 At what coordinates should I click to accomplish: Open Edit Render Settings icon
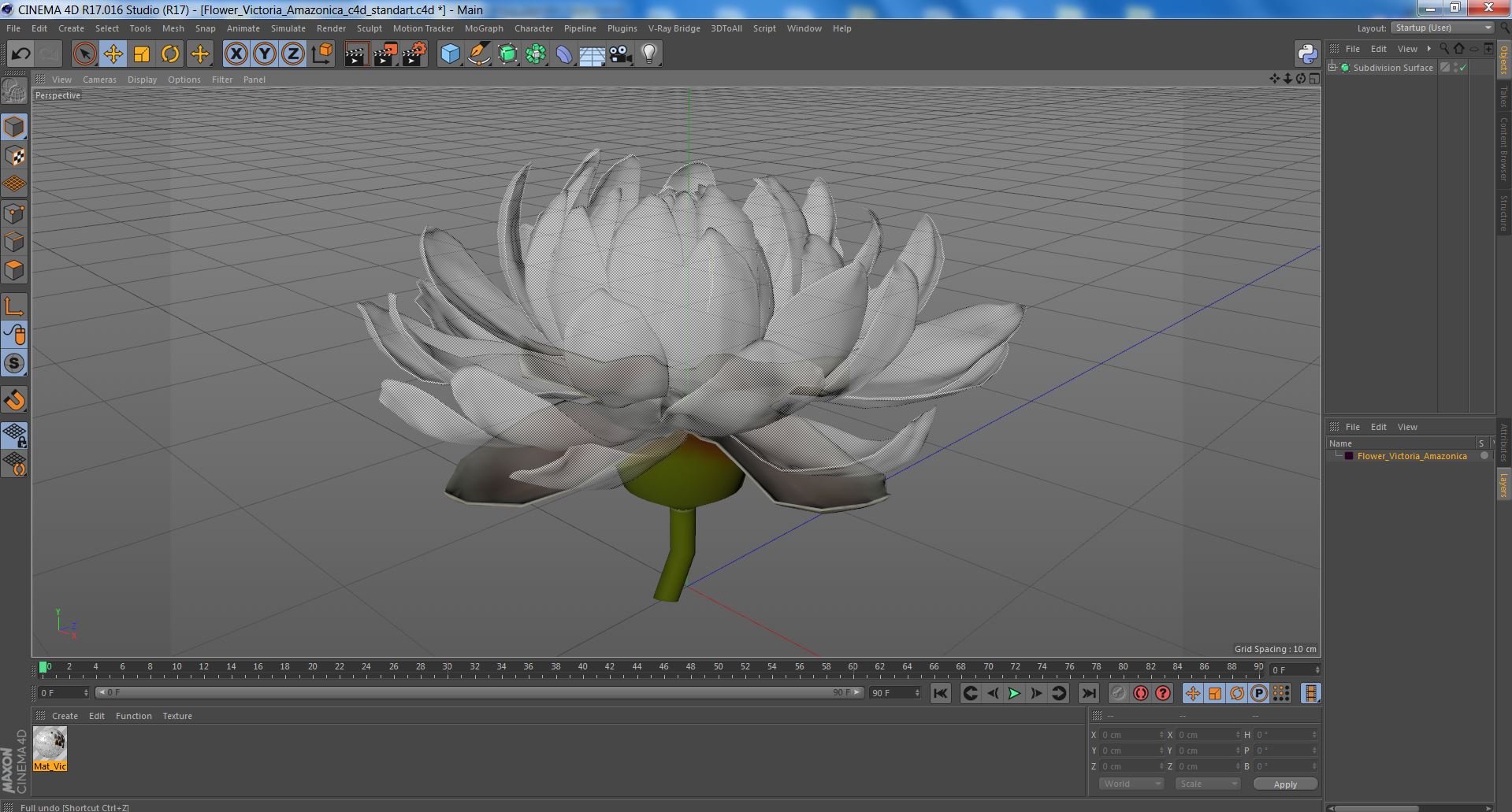pyautogui.click(x=414, y=54)
